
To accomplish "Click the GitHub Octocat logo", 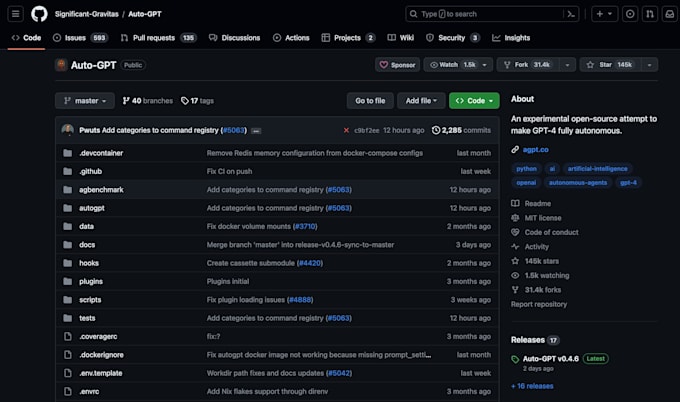I will [39, 14].
